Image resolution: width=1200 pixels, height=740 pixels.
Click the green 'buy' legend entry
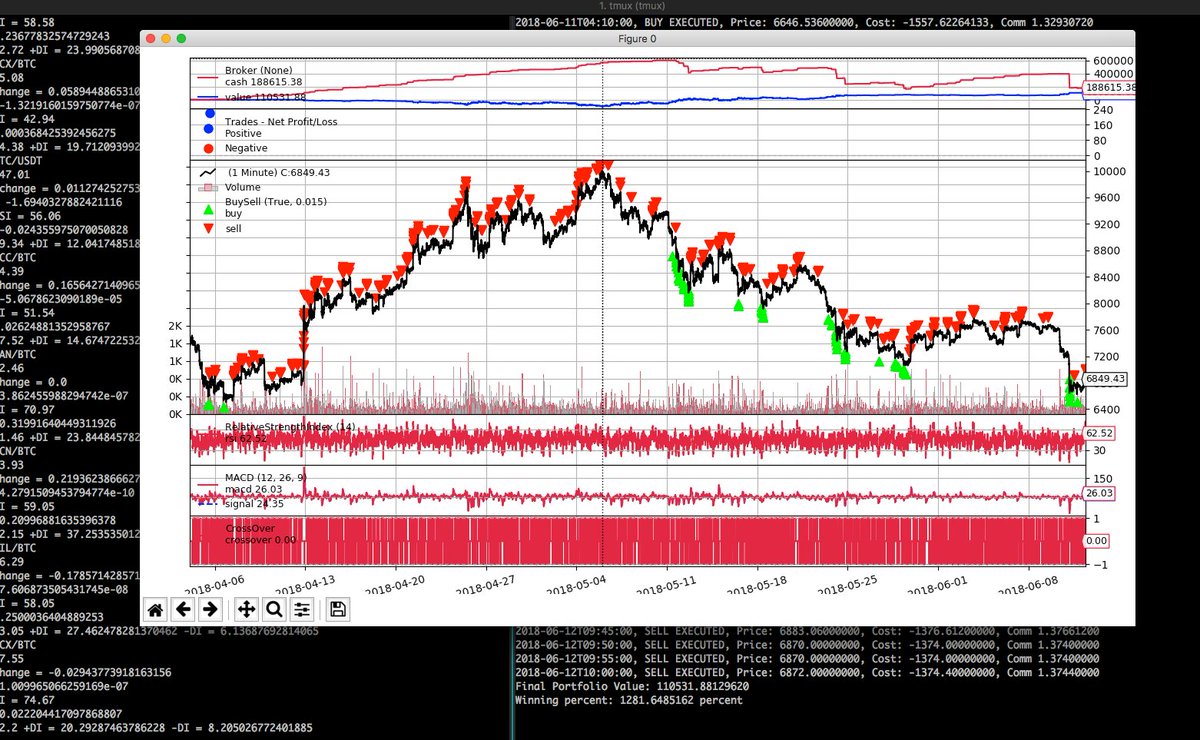point(234,213)
